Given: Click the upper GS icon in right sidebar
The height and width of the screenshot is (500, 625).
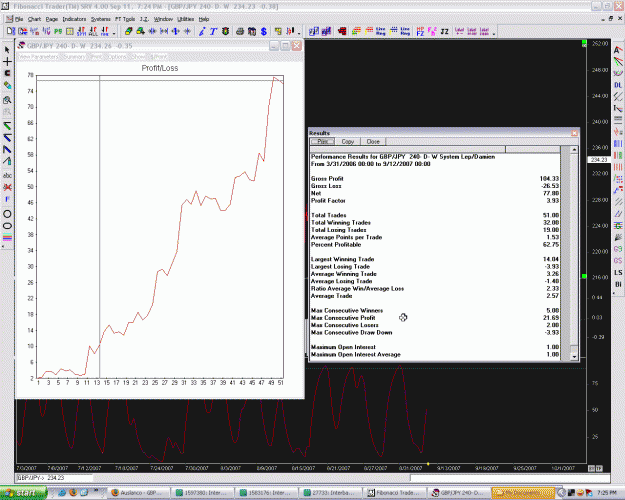Looking at the screenshot, I should click(618, 249).
